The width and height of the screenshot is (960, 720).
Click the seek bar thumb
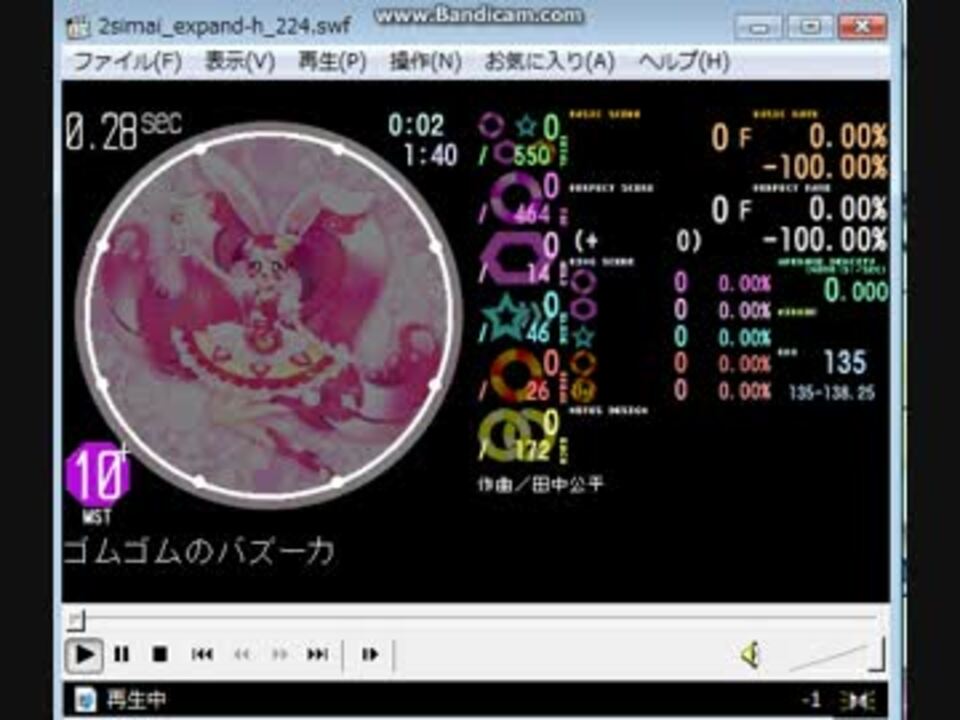[76, 620]
